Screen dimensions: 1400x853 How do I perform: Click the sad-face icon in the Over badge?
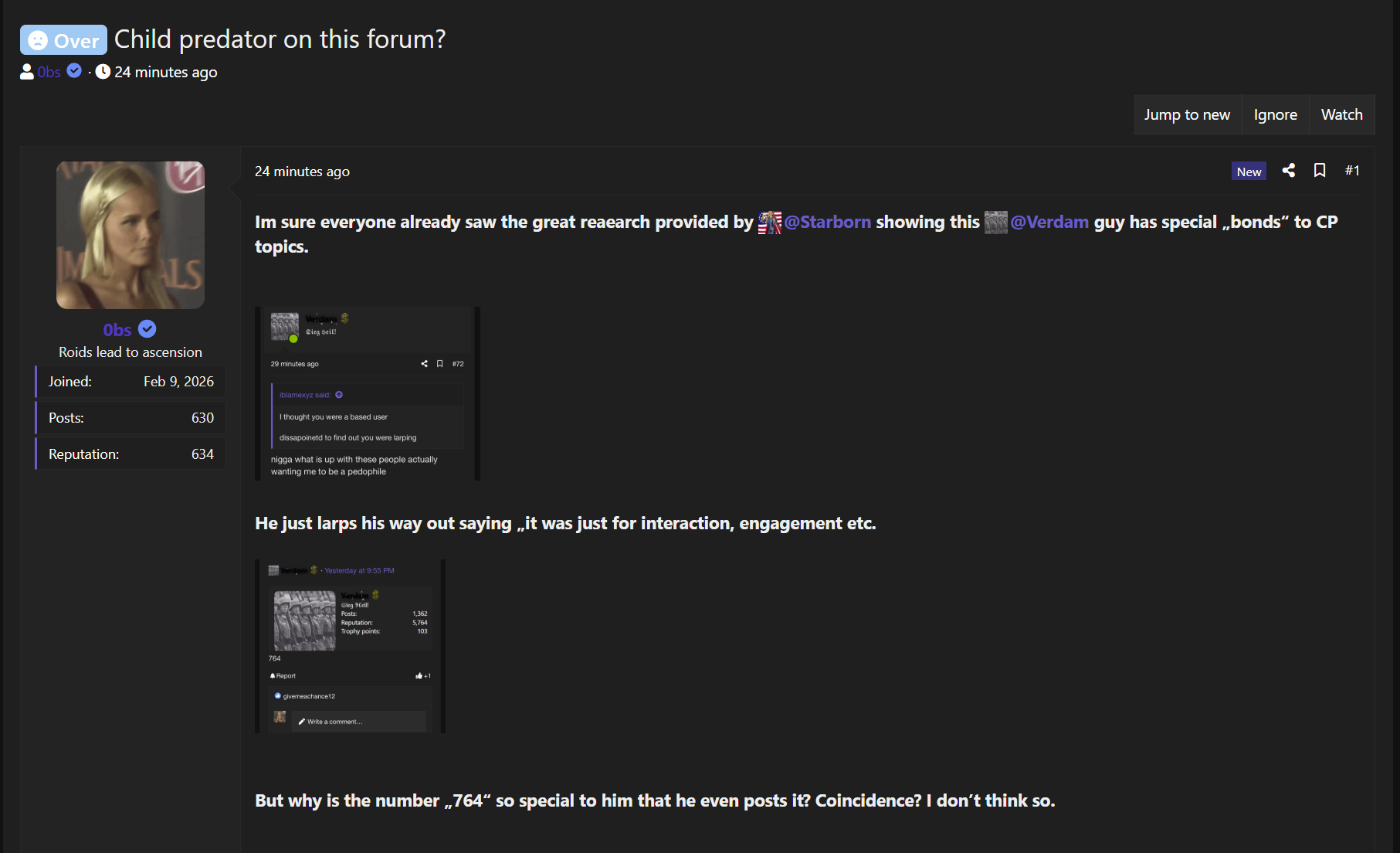pyautogui.click(x=38, y=39)
